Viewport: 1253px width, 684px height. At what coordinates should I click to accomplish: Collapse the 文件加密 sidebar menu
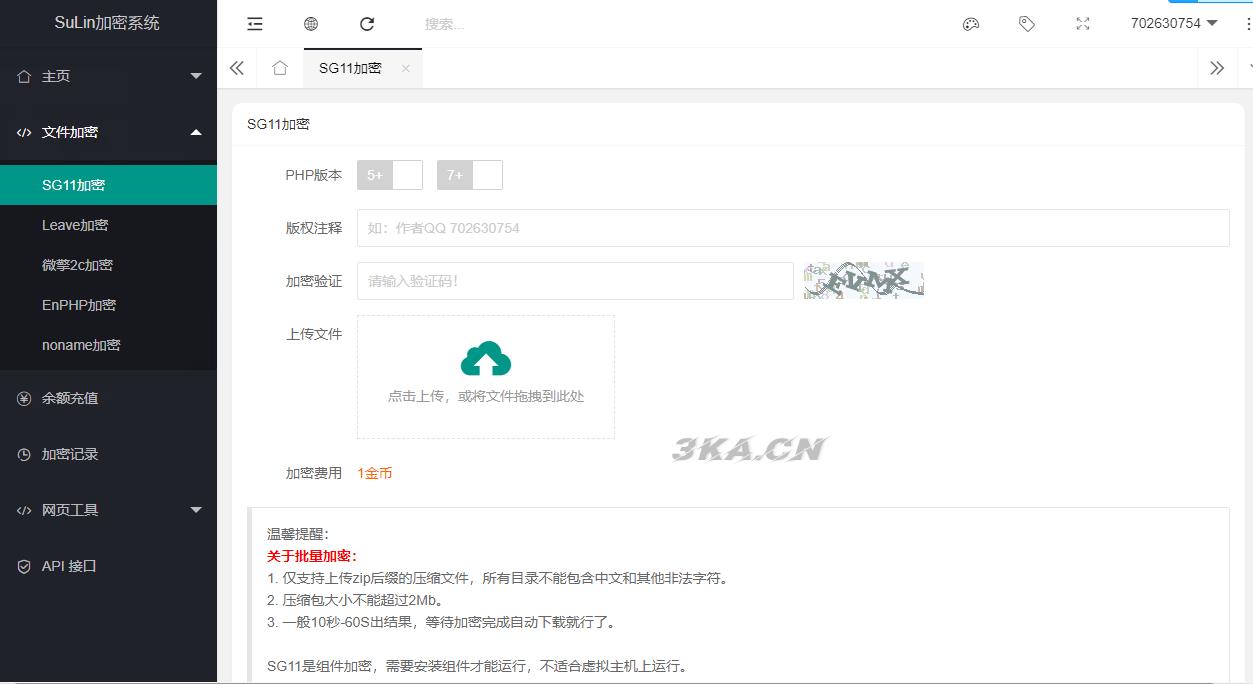[108, 132]
